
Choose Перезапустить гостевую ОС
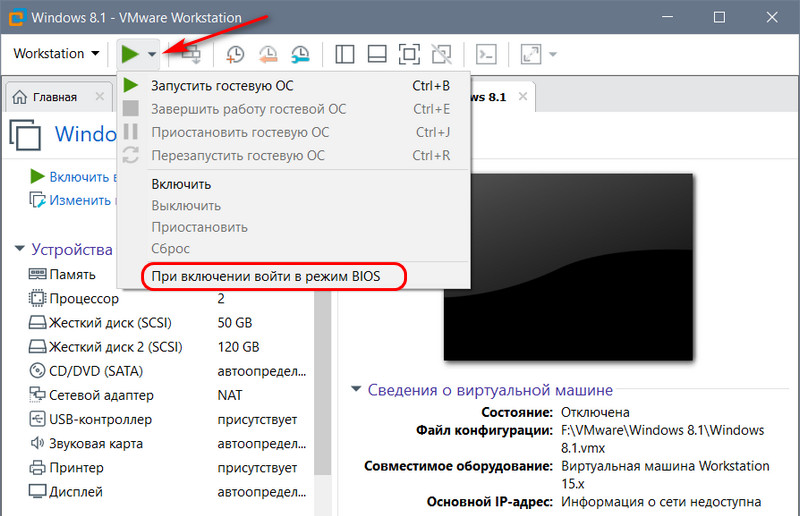click(294, 155)
